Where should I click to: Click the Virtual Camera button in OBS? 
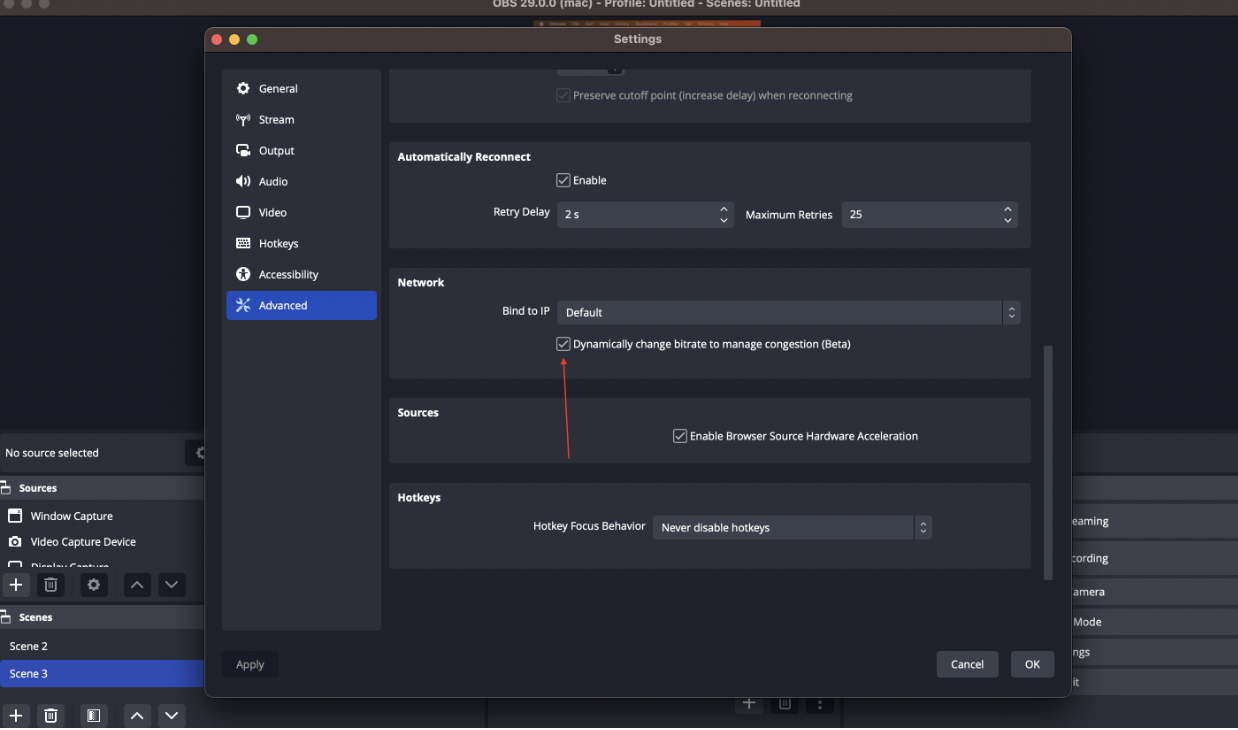click(1155, 592)
